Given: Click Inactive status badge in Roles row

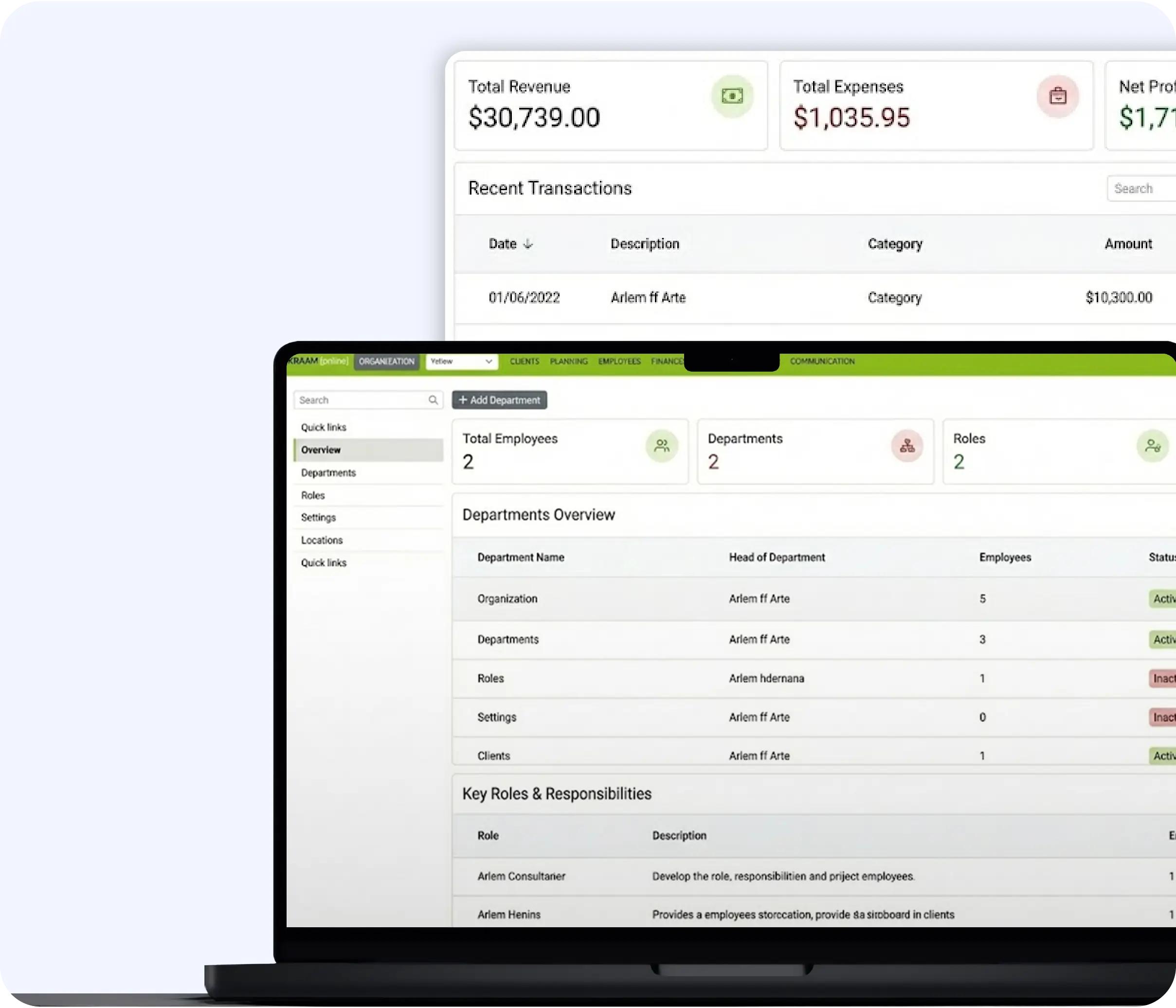Looking at the screenshot, I should (1162, 679).
